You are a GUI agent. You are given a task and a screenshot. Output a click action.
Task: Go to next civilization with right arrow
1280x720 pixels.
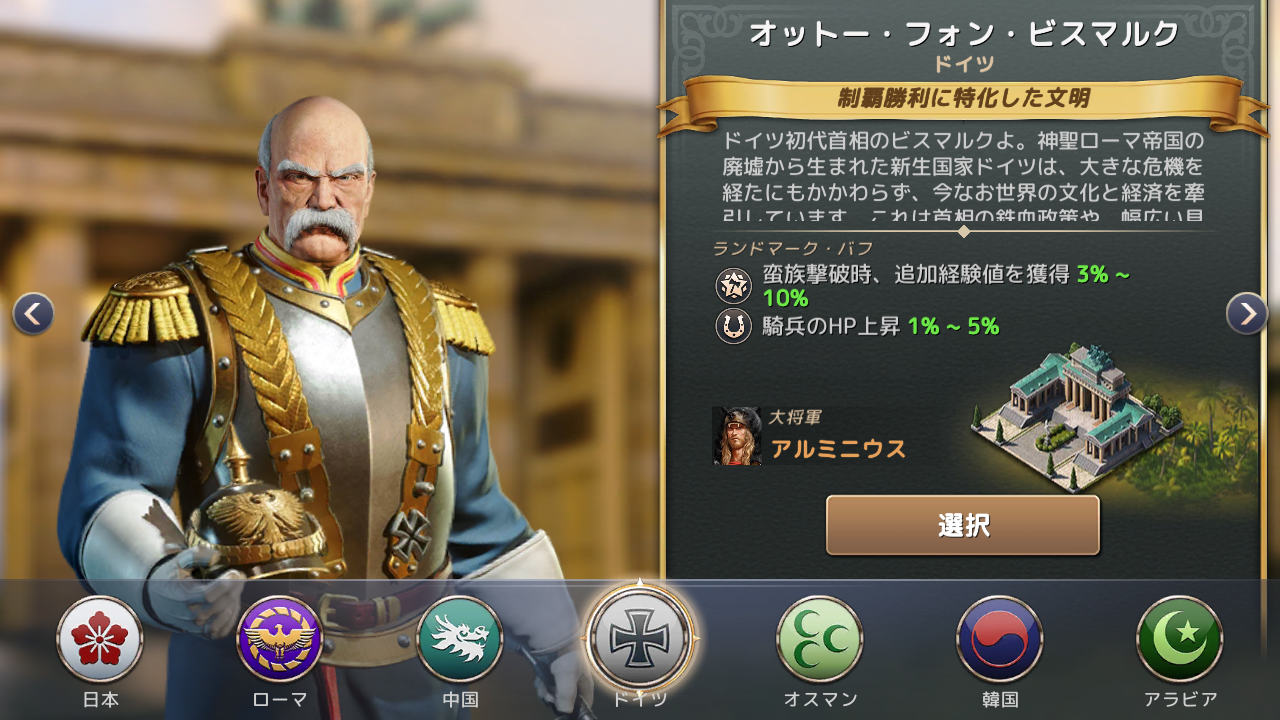tap(1247, 314)
